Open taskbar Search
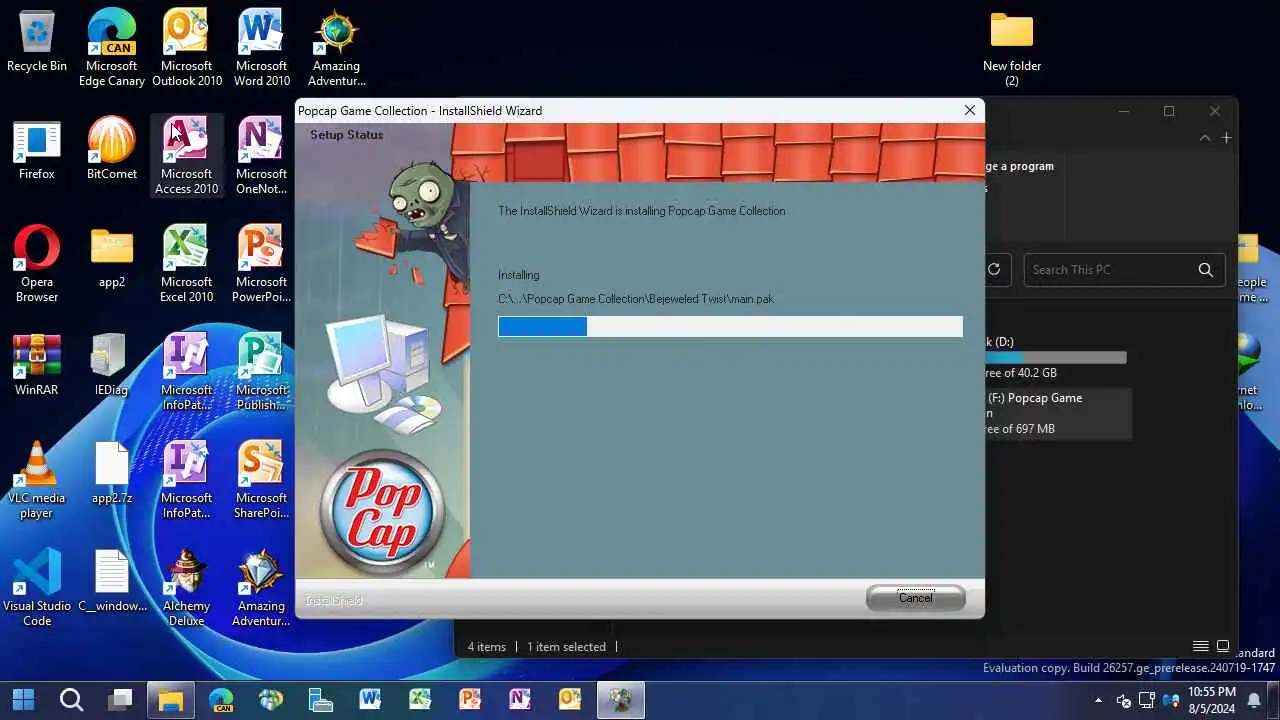This screenshot has width=1280, height=720. [71, 699]
